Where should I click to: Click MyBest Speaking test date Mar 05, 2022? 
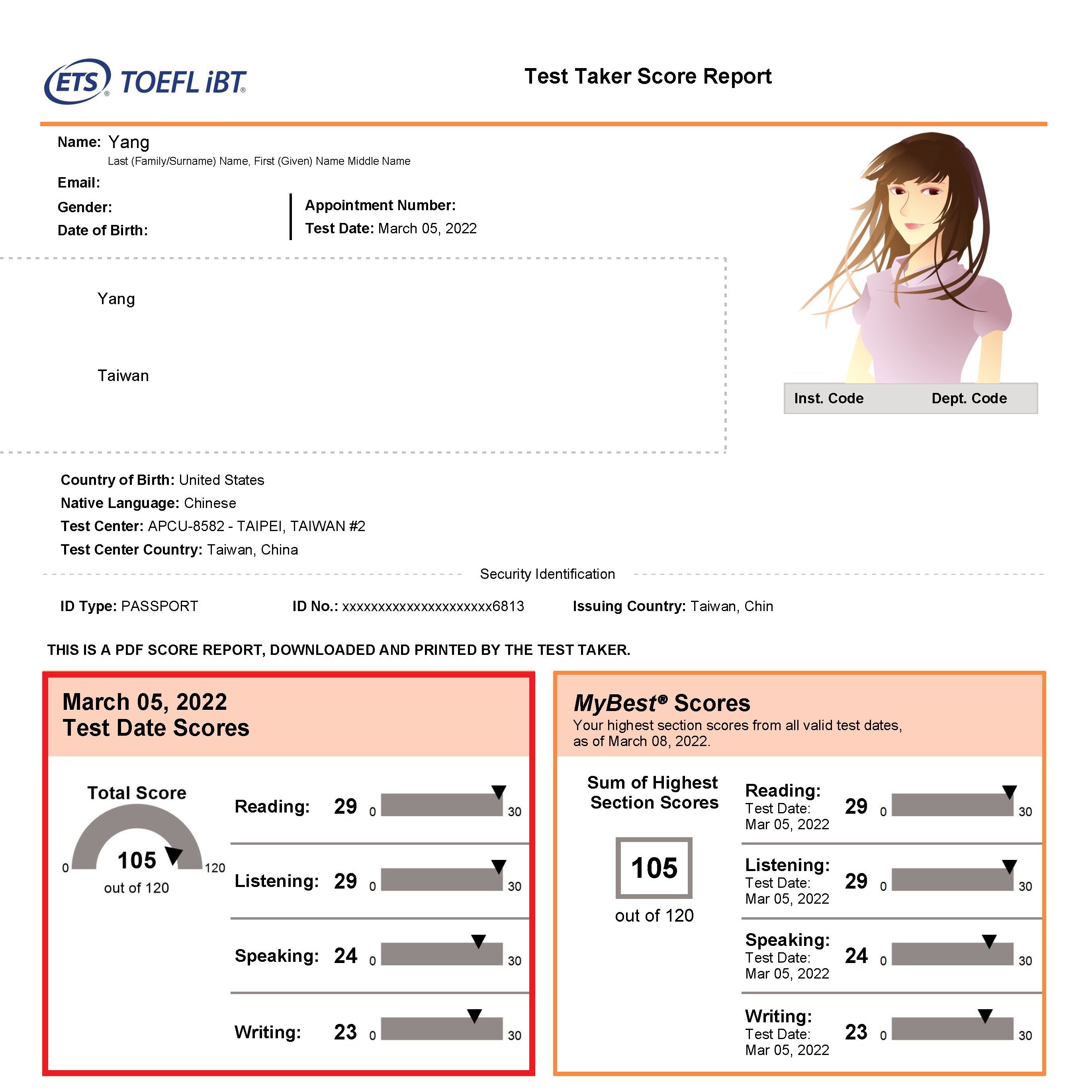coord(787,966)
